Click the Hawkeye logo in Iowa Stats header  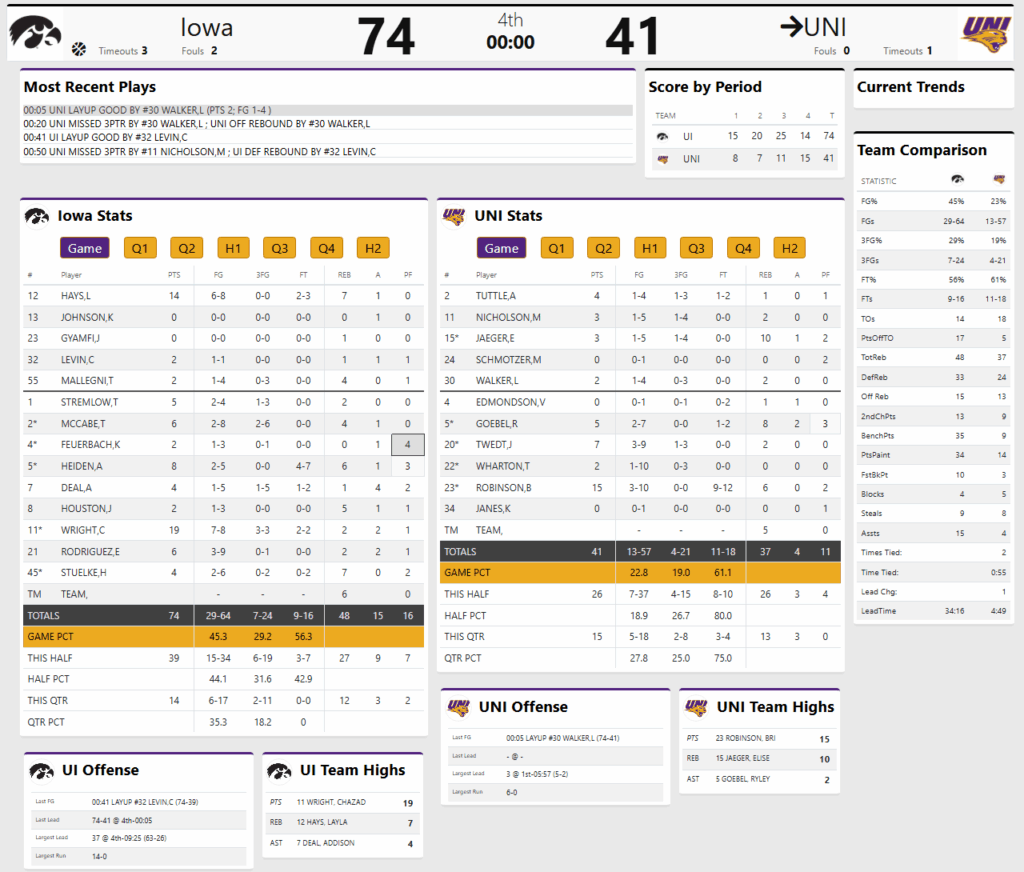point(38,216)
